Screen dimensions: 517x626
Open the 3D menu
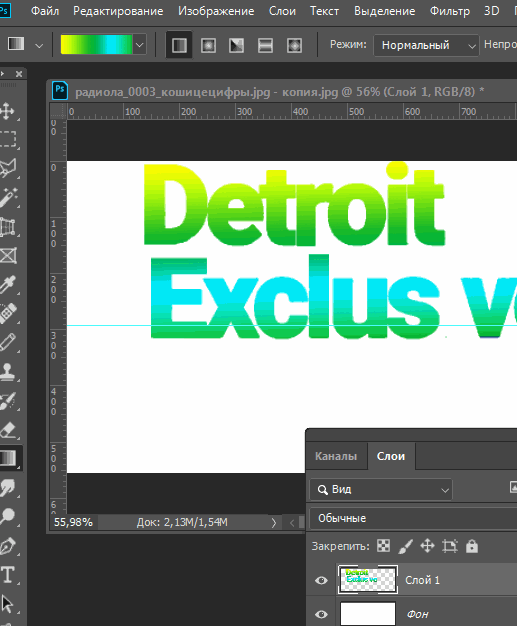(x=491, y=11)
